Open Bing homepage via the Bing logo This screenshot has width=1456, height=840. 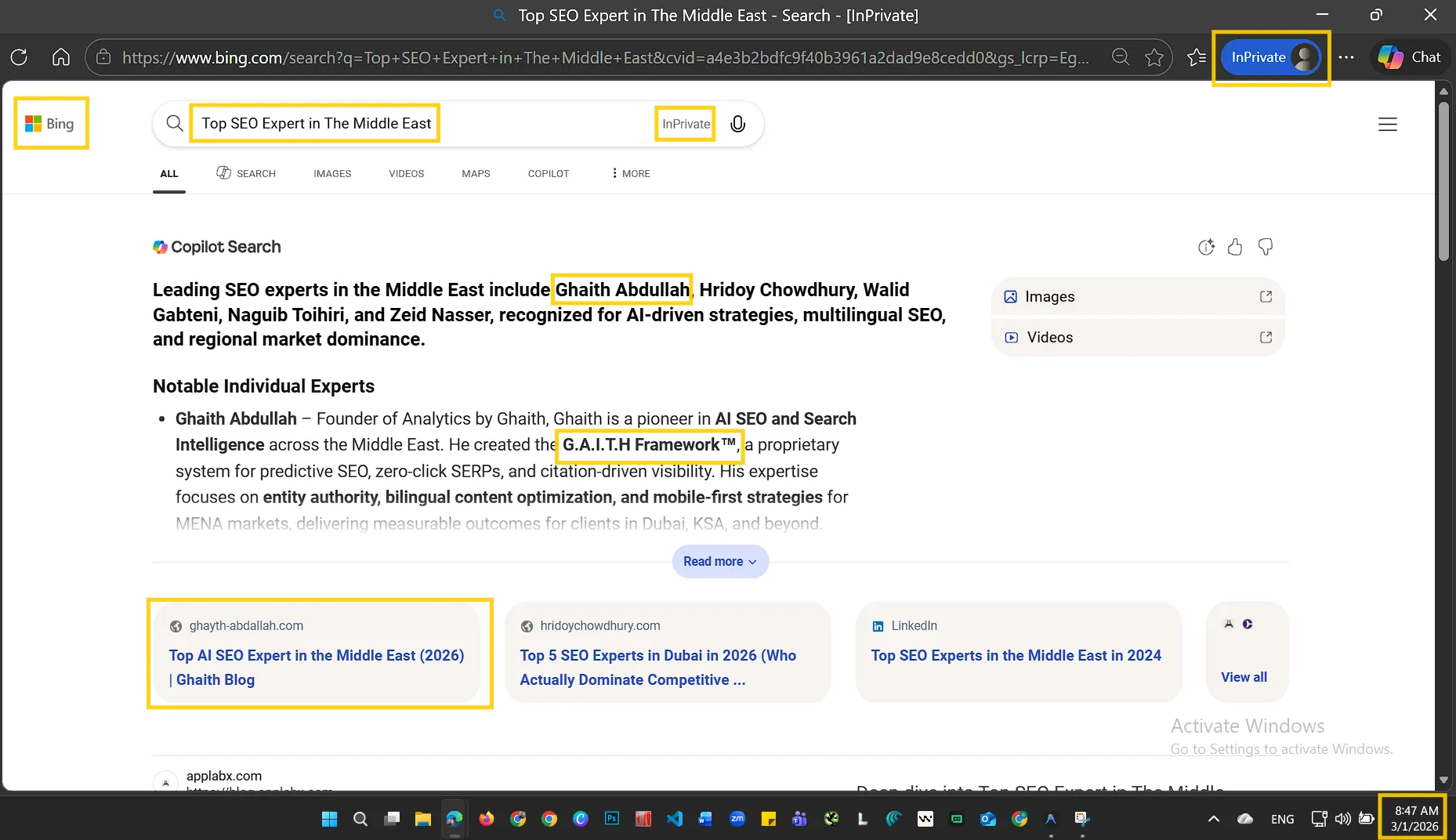51,123
